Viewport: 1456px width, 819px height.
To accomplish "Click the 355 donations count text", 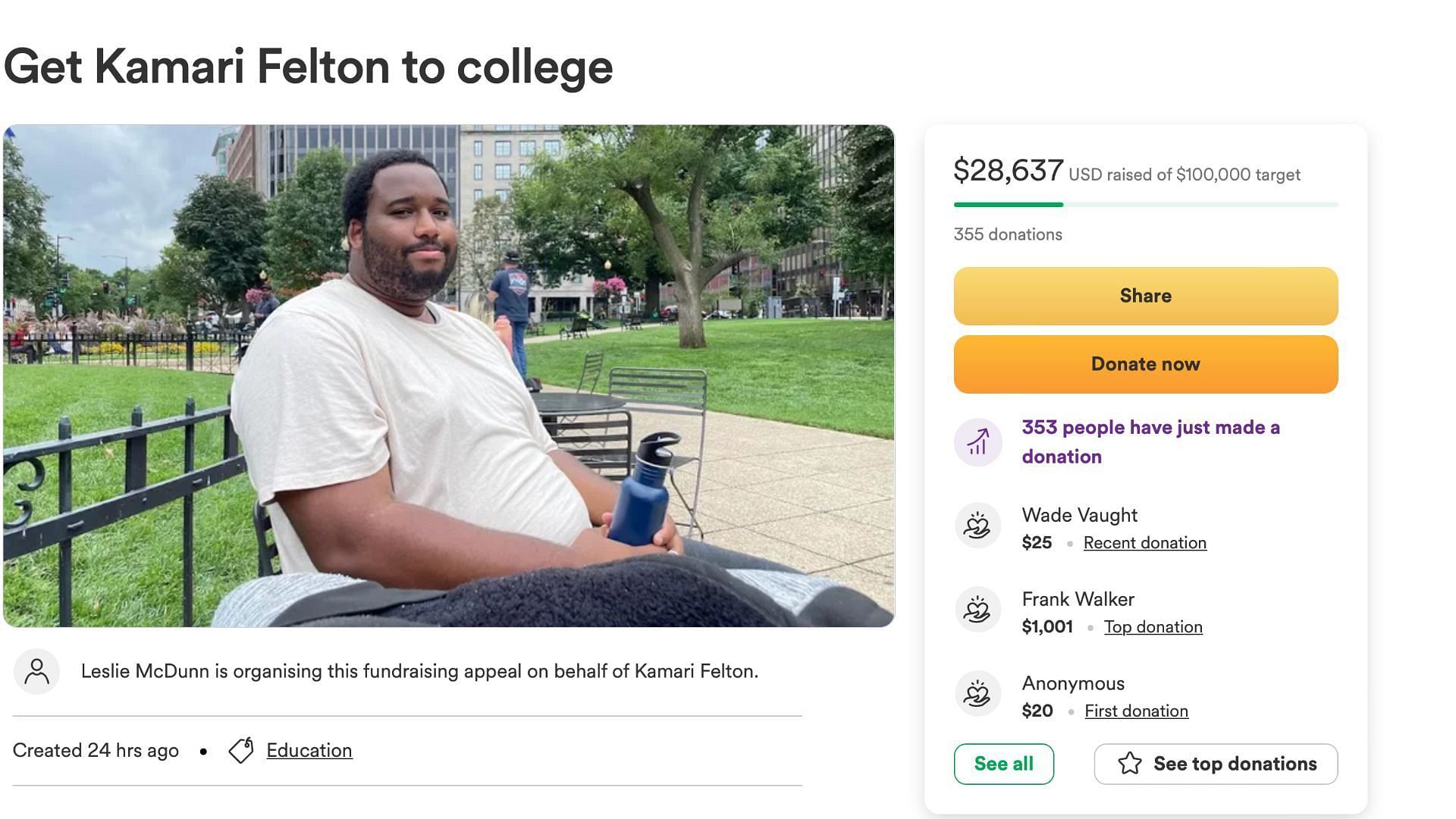I will [x=1008, y=234].
